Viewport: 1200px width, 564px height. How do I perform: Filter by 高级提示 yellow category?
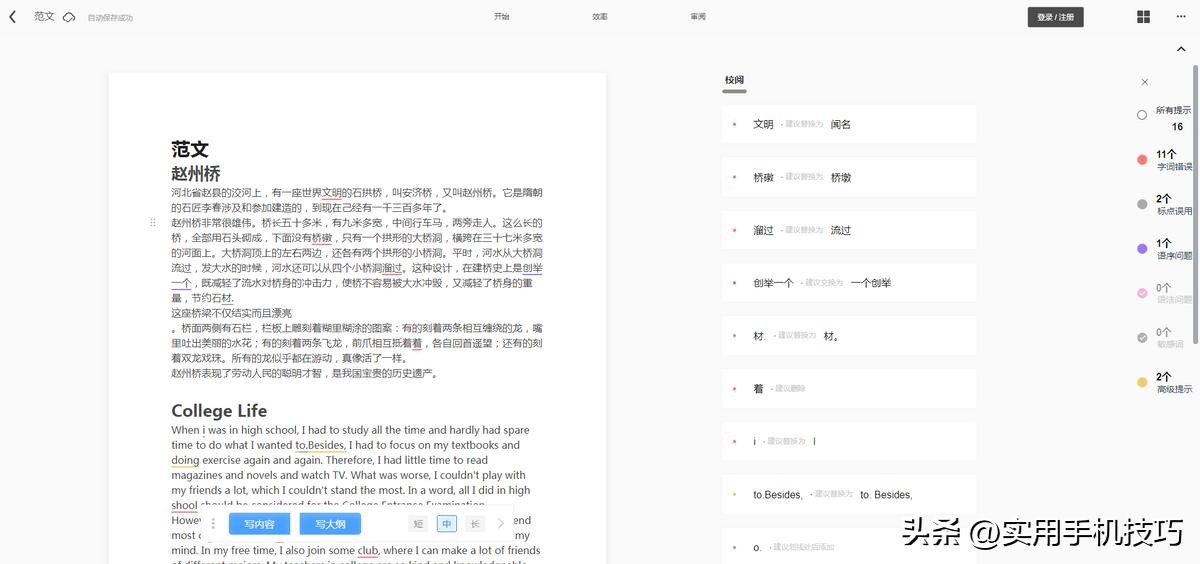1142,382
